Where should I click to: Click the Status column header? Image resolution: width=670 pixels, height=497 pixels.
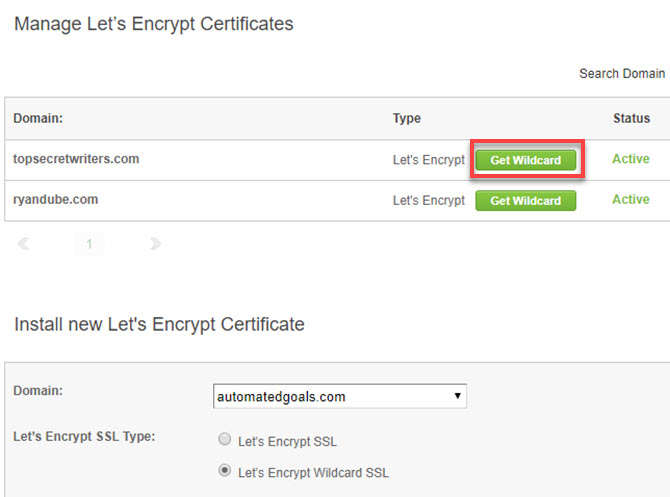(632, 118)
